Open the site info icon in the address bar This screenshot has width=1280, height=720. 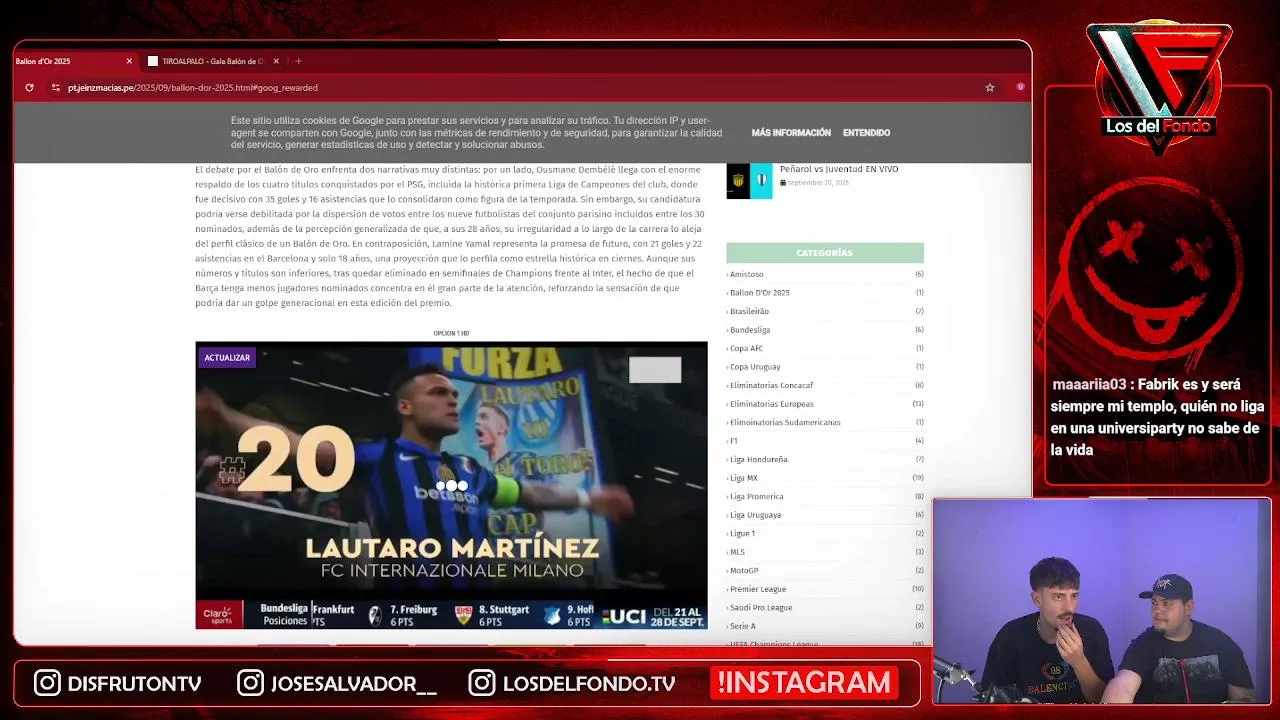tap(56, 88)
